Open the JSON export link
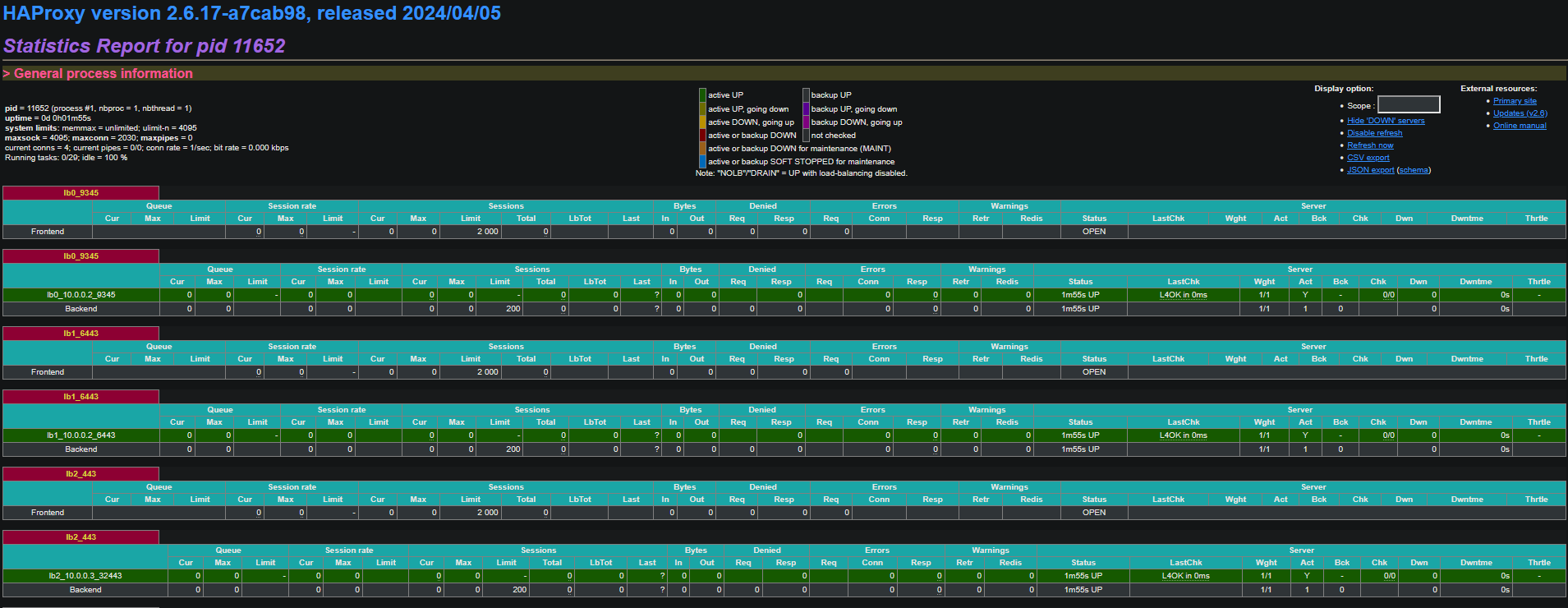The image size is (1568, 608). point(1370,170)
